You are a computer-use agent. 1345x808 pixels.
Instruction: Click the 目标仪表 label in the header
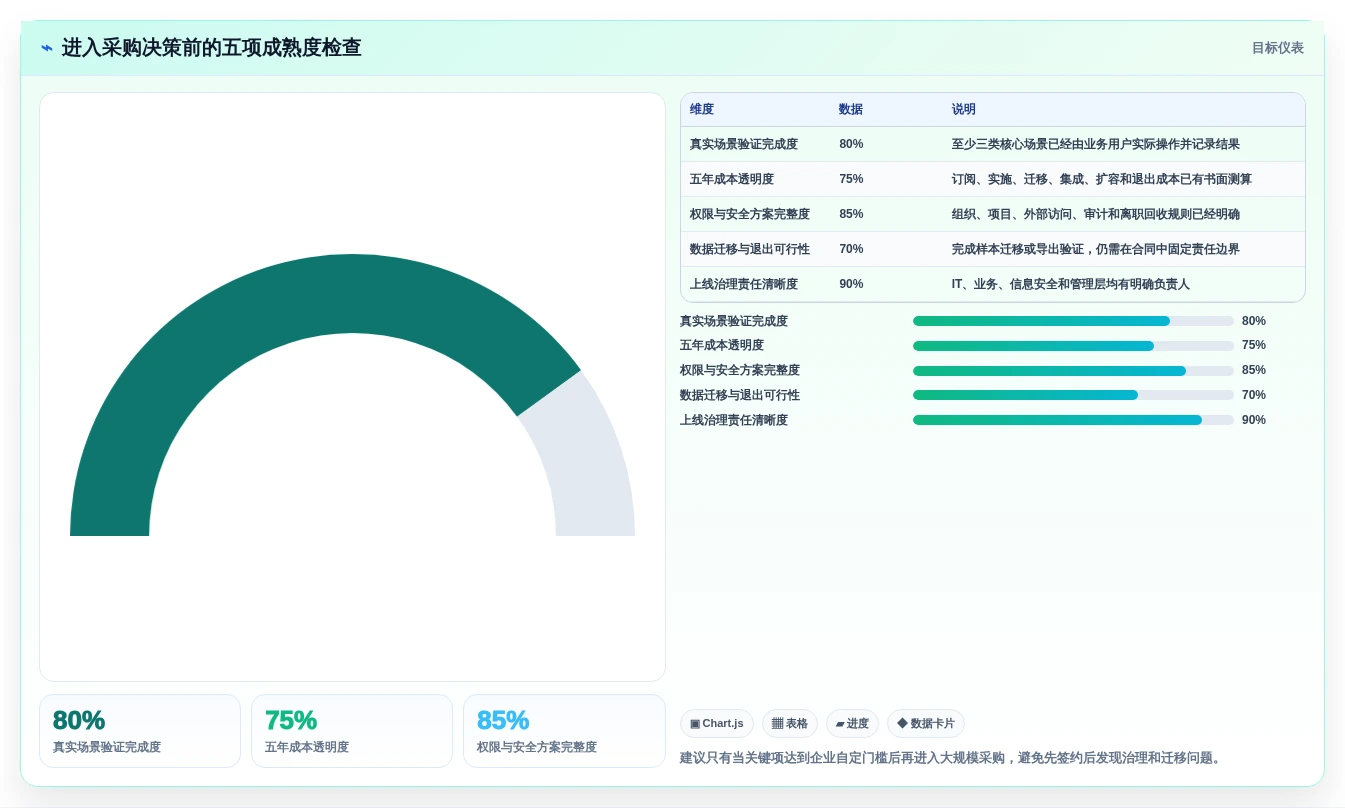[x=1277, y=48]
